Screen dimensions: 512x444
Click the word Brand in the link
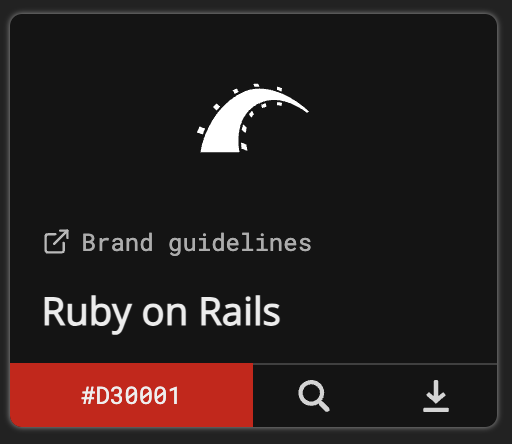tap(117, 242)
